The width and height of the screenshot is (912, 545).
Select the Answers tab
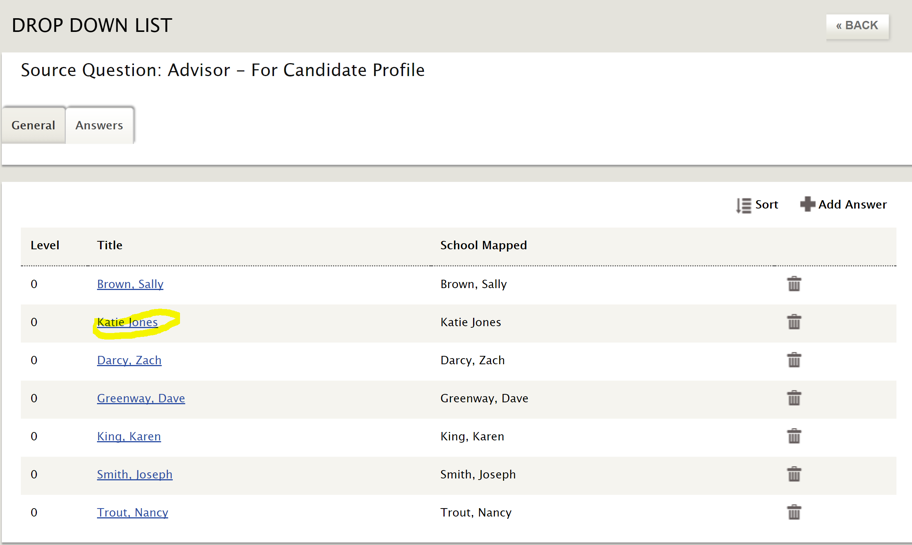point(99,125)
